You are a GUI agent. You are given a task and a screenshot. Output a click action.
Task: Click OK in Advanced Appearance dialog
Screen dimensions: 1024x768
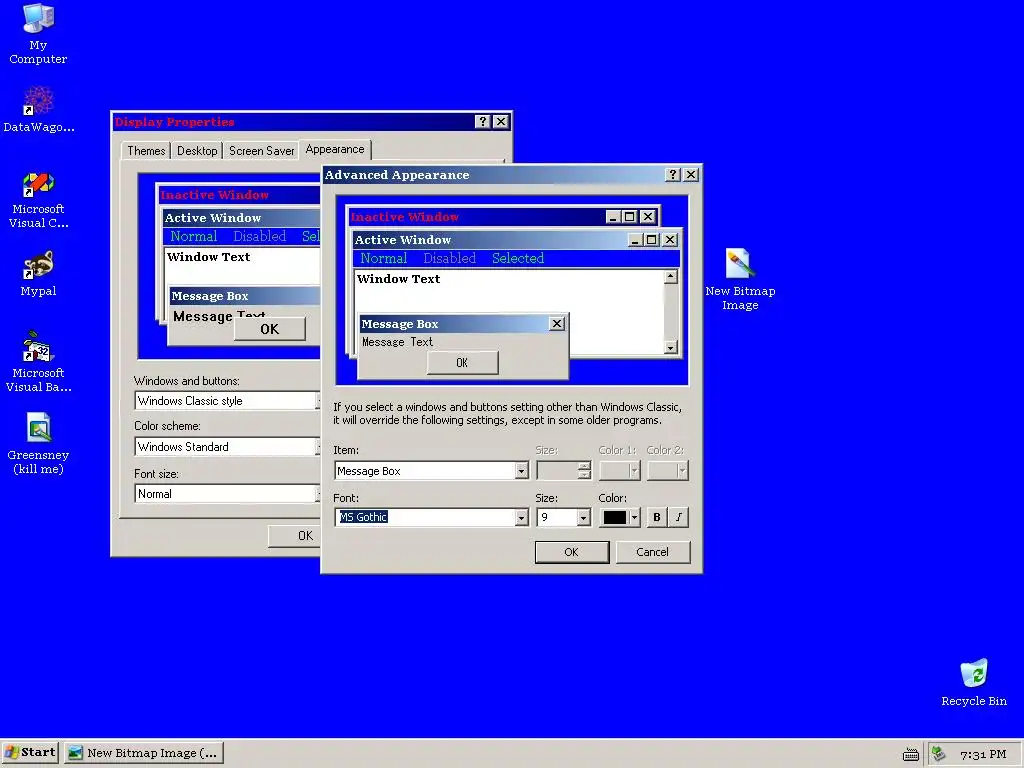coord(571,552)
